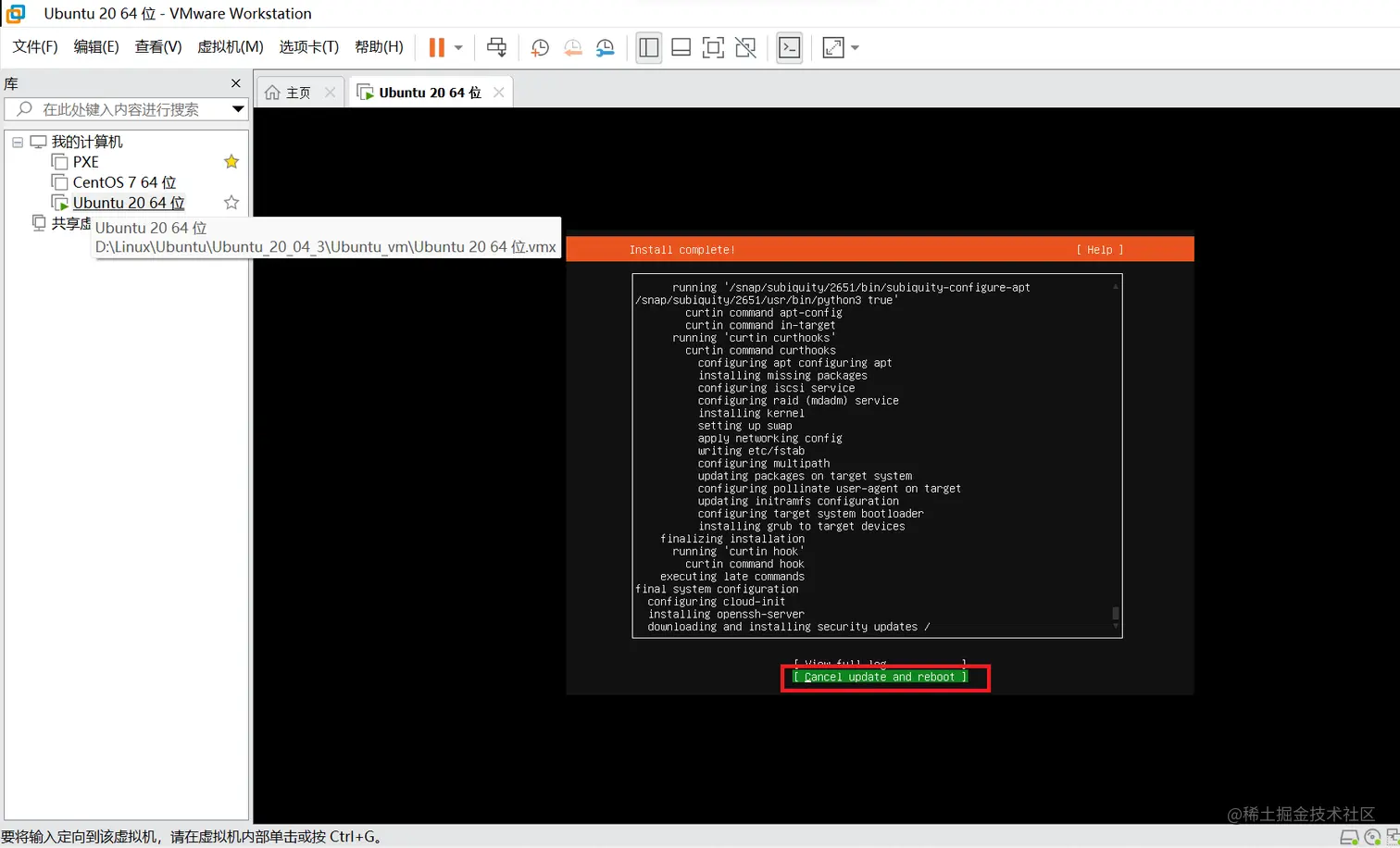The width and height of the screenshot is (1400, 848).
Task: Click the View full log button
Action: click(880, 664)
